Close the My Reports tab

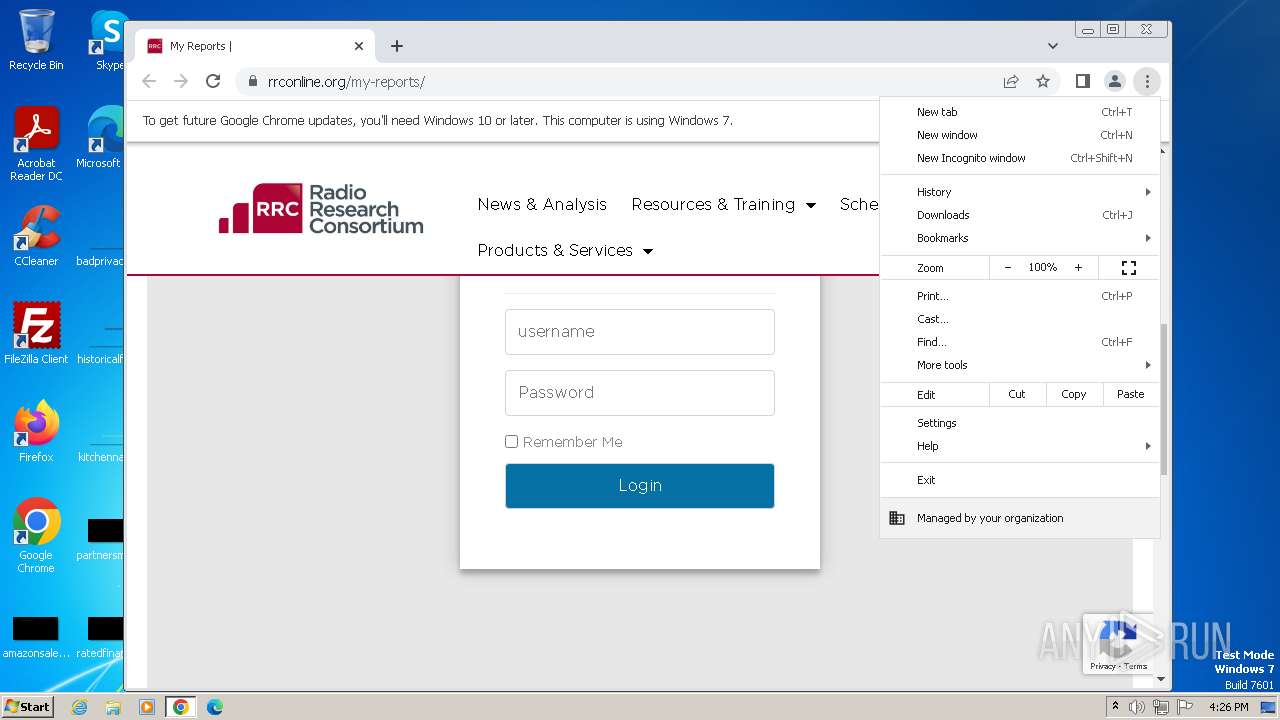click(x=359, y=46)
